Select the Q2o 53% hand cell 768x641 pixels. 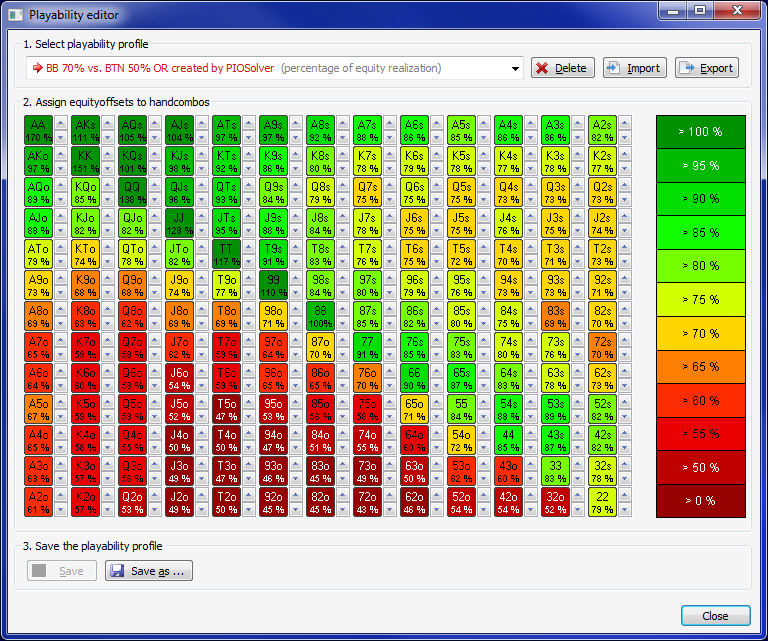[x=132, y=502]
